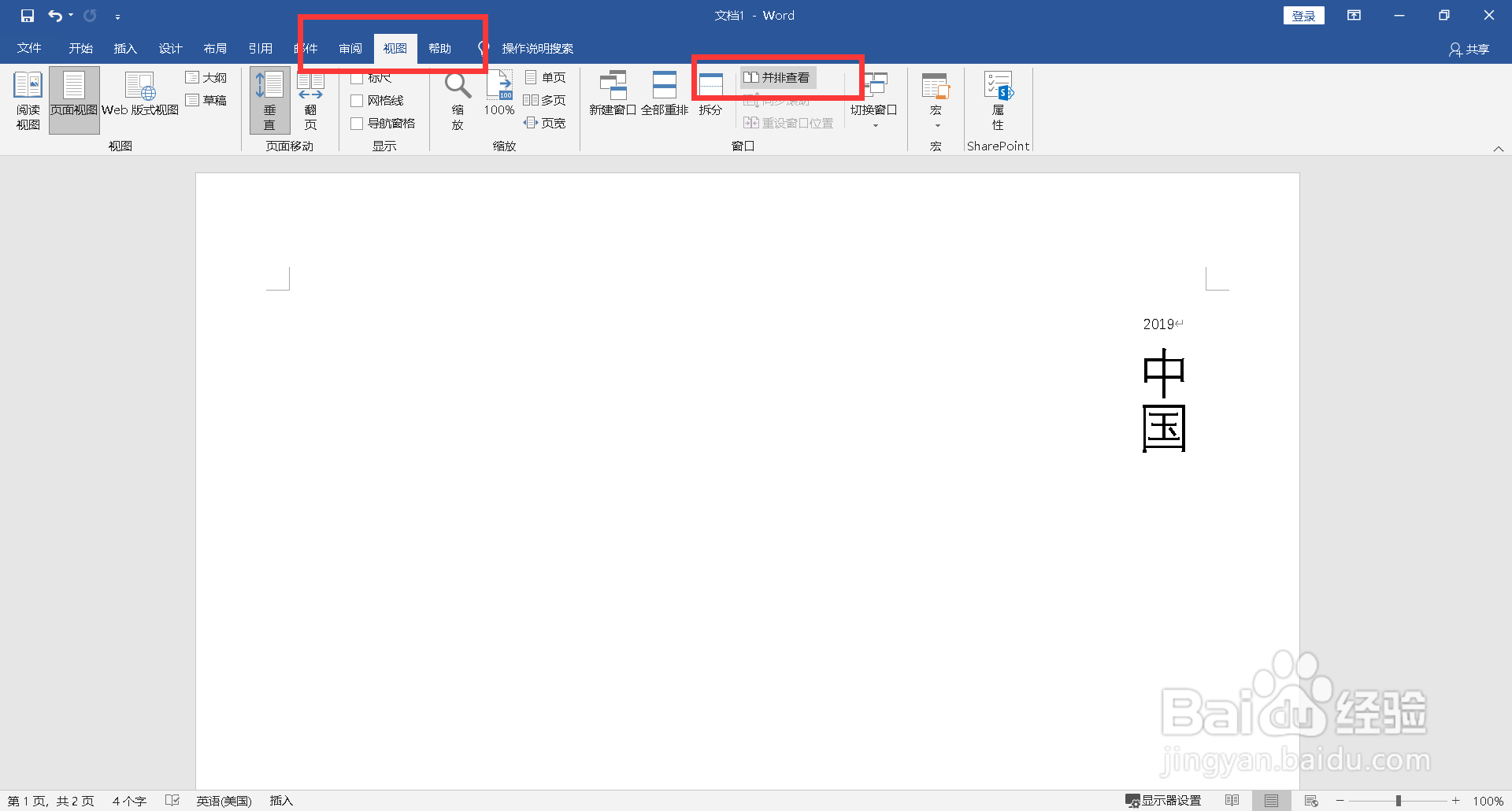The width and height of the screenshot is (1512, 811).
Task: Choose One Page zoom (单页)
Action: click(x=545, y=77)
